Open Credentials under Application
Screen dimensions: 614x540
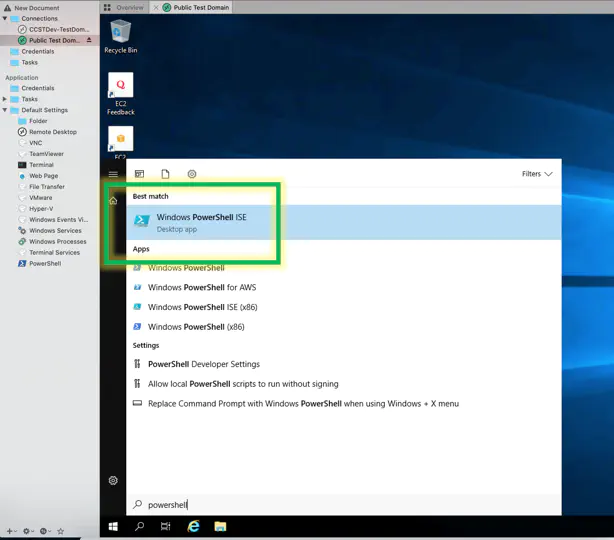(33, 88)
